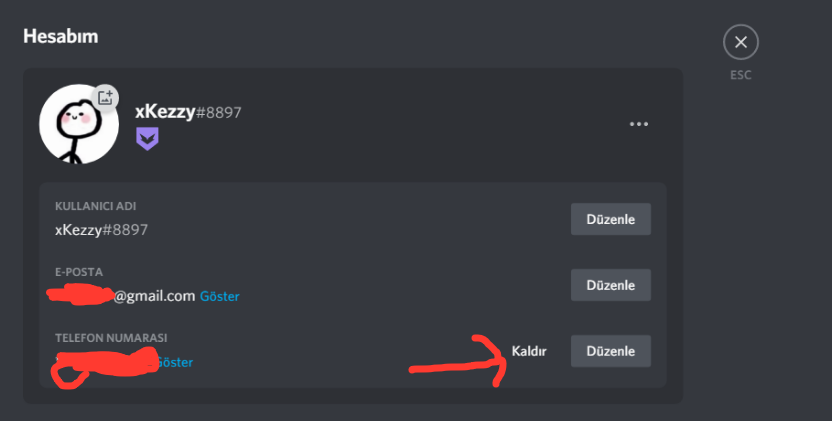Click the gmail.com email address text

[x=153, y=296]
